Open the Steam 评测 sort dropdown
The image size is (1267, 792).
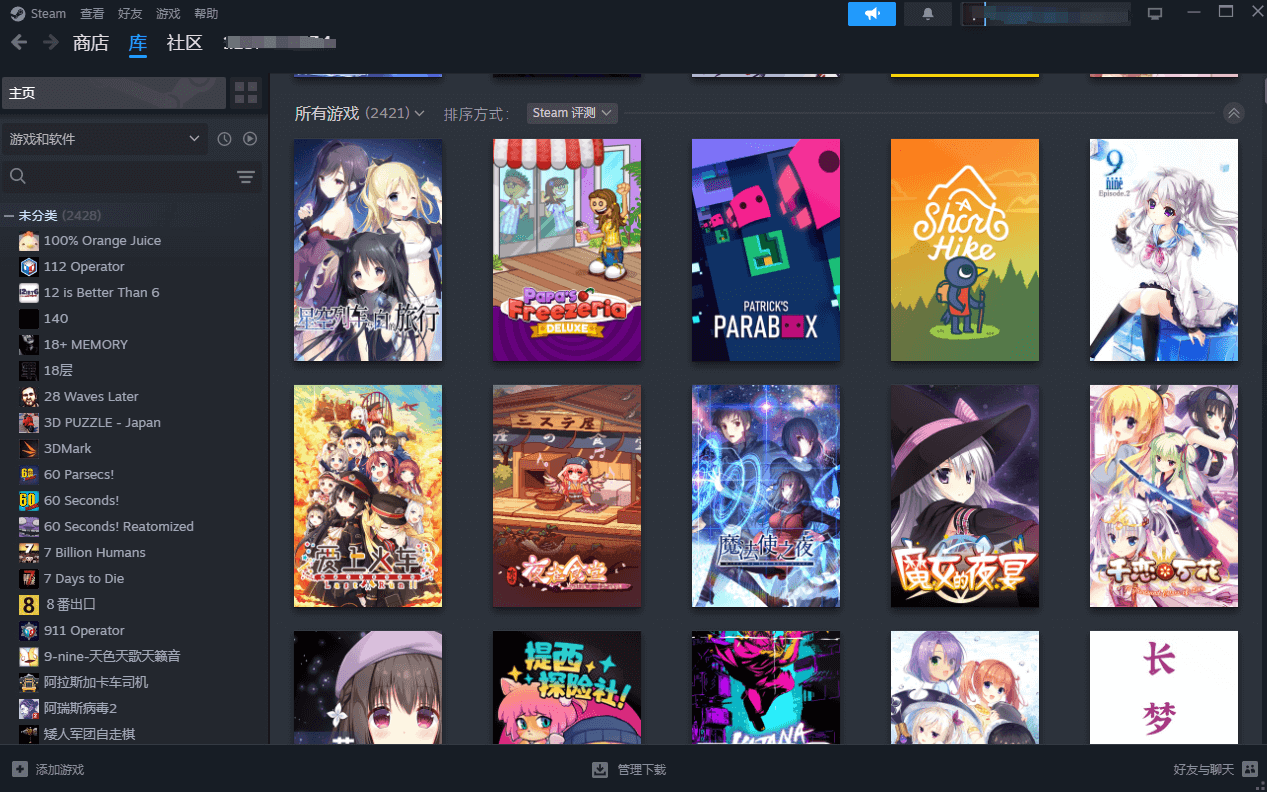pyautogui.click(x=572, y=113)
